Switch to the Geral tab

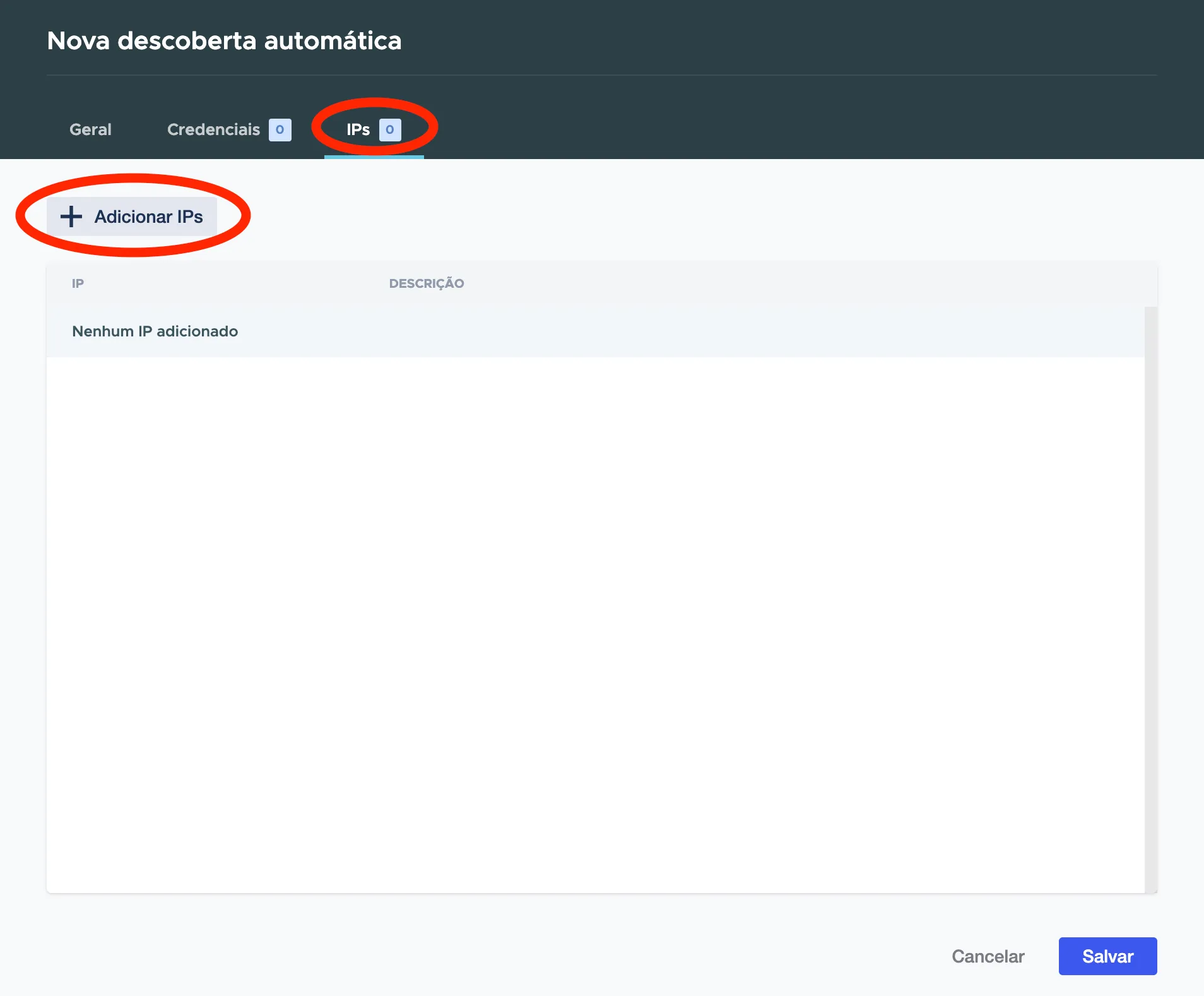90,129
